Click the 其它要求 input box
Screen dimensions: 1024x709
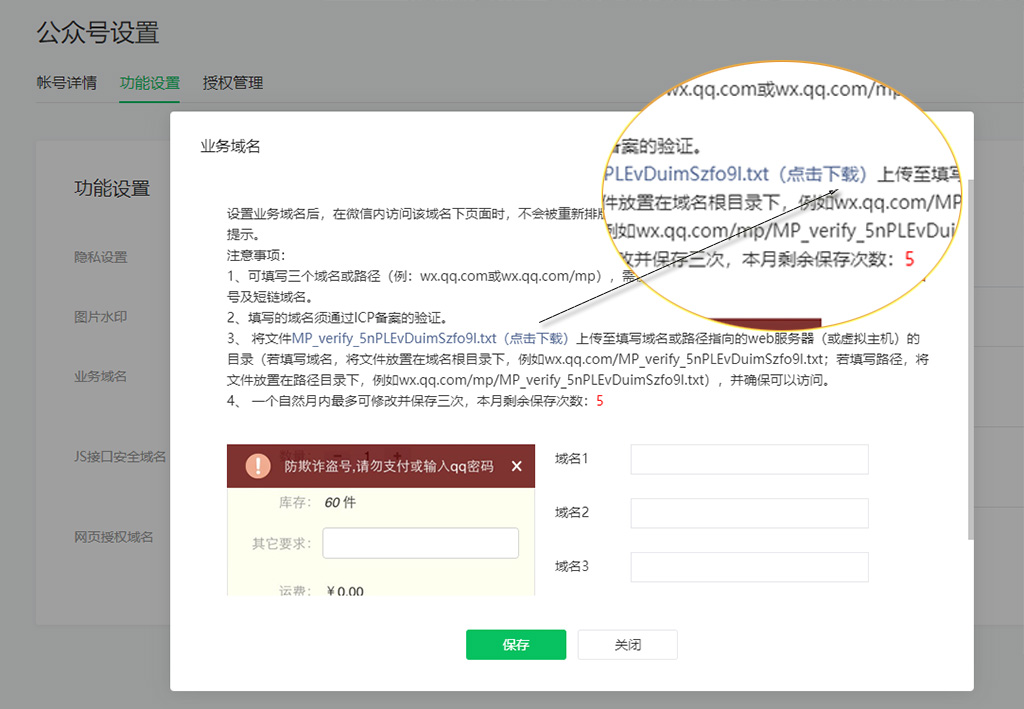tap(421, 543)
